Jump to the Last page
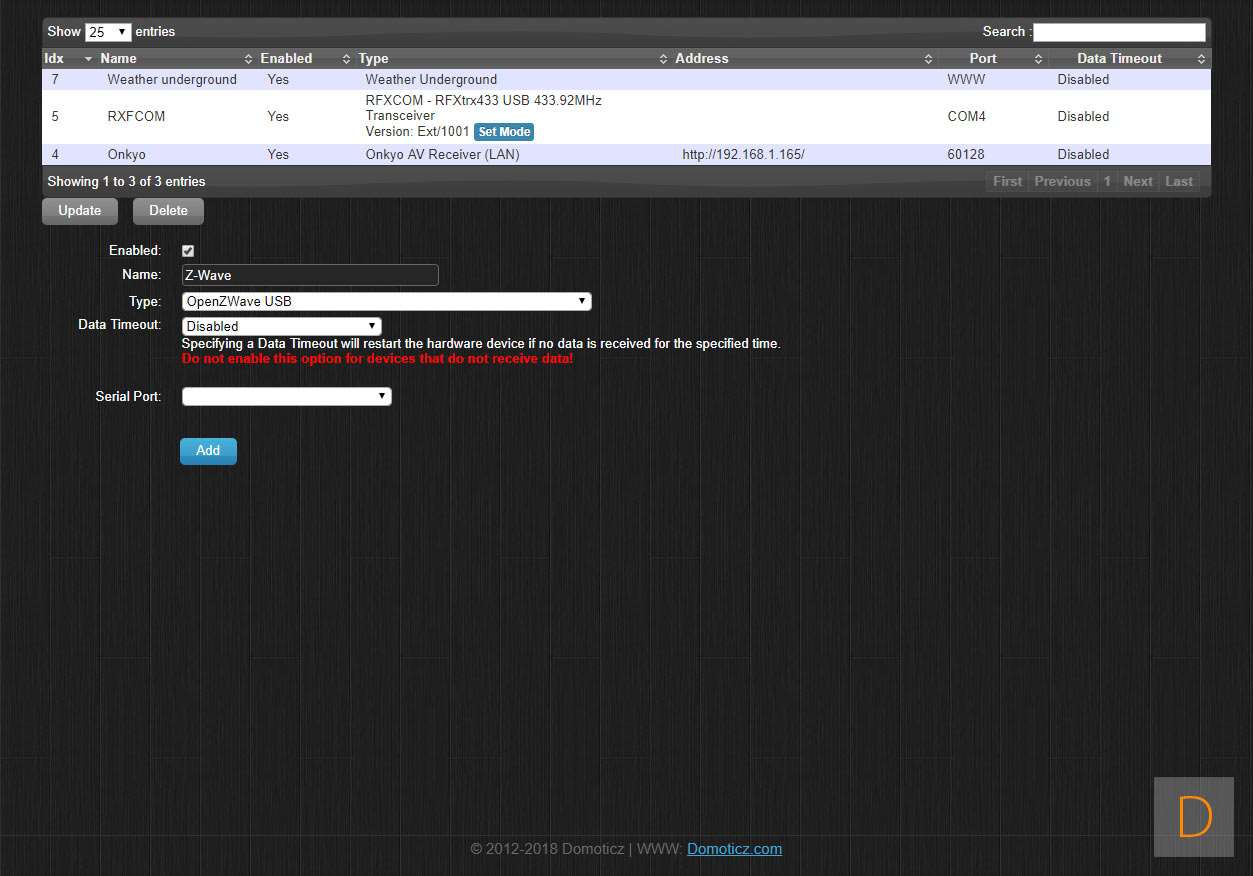The width and height of the screenshot is (1253, 876). coord(1179,181)
